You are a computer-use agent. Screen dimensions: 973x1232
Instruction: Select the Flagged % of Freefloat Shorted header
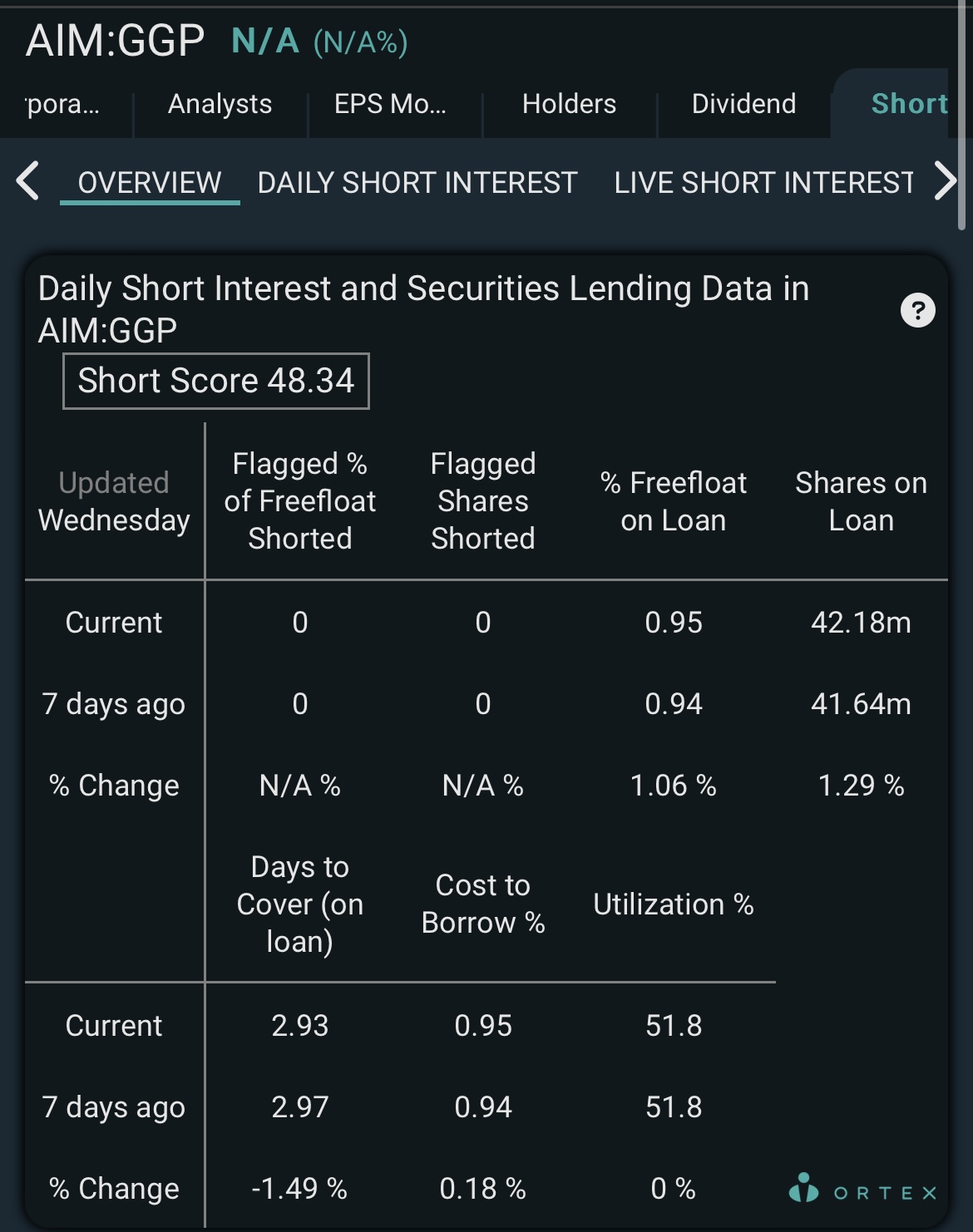pos(300,501)
